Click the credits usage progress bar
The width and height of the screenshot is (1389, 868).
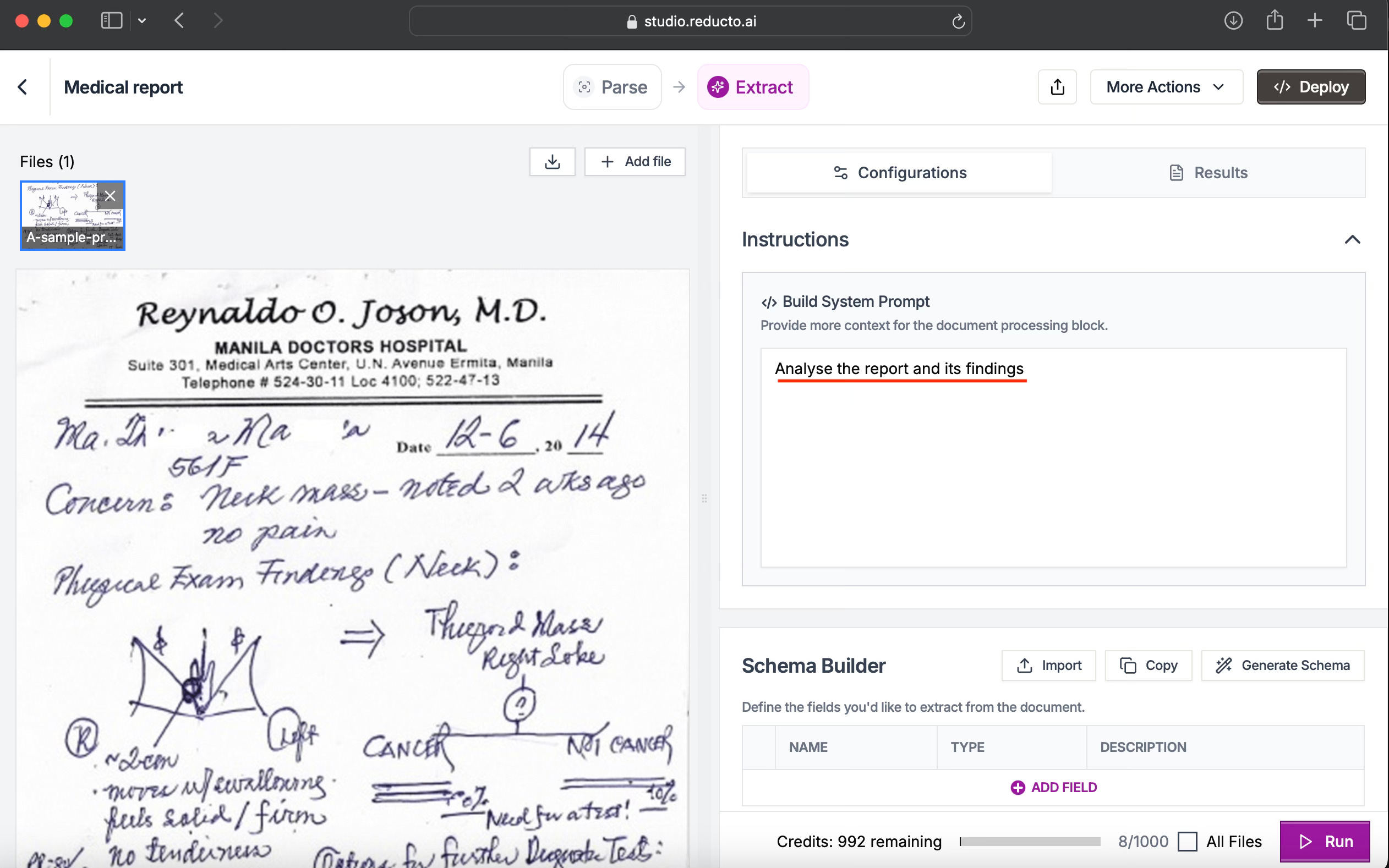click(1030, 842)
